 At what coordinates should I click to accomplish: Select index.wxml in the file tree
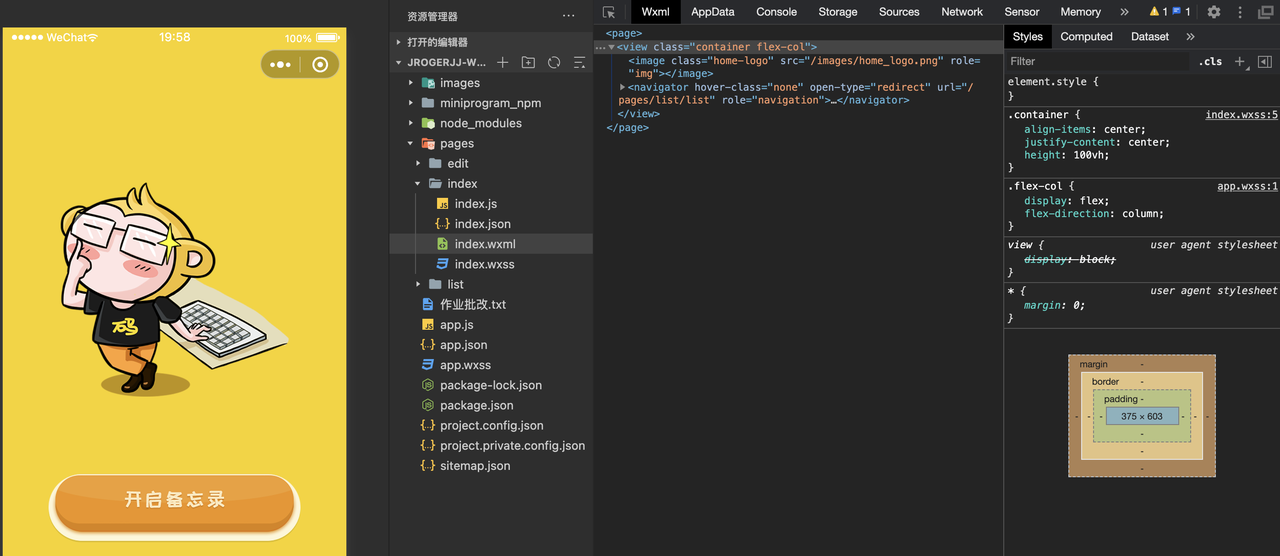click(491, 244)
